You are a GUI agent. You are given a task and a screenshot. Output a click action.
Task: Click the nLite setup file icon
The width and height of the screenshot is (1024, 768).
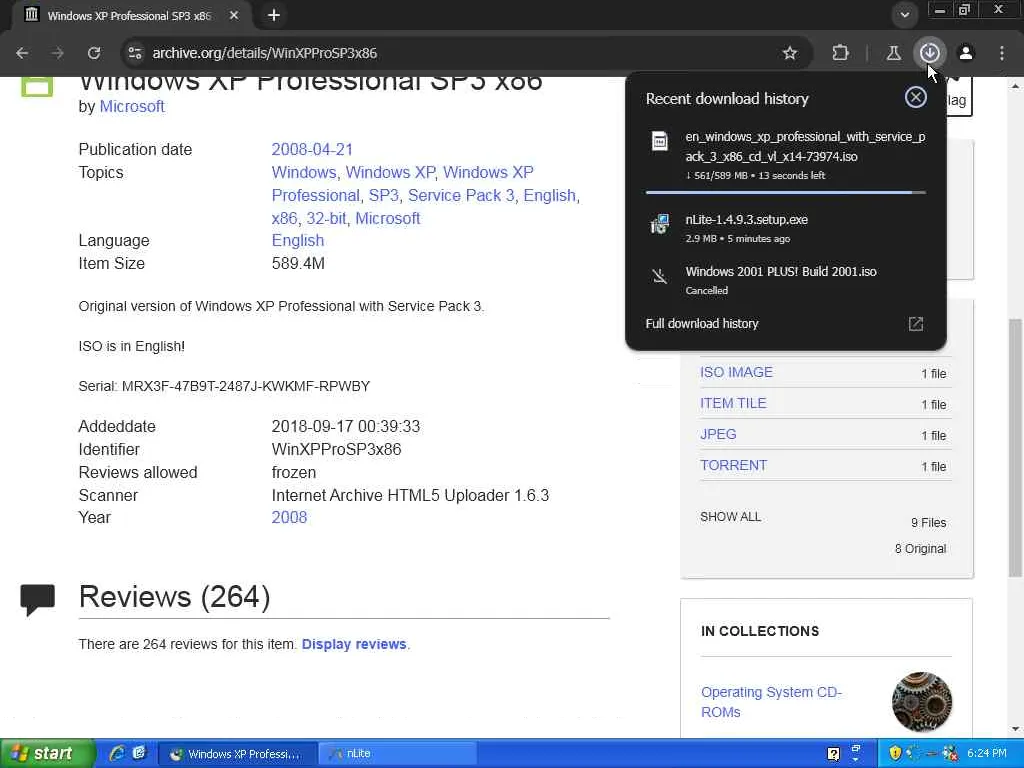click(660, 224)
